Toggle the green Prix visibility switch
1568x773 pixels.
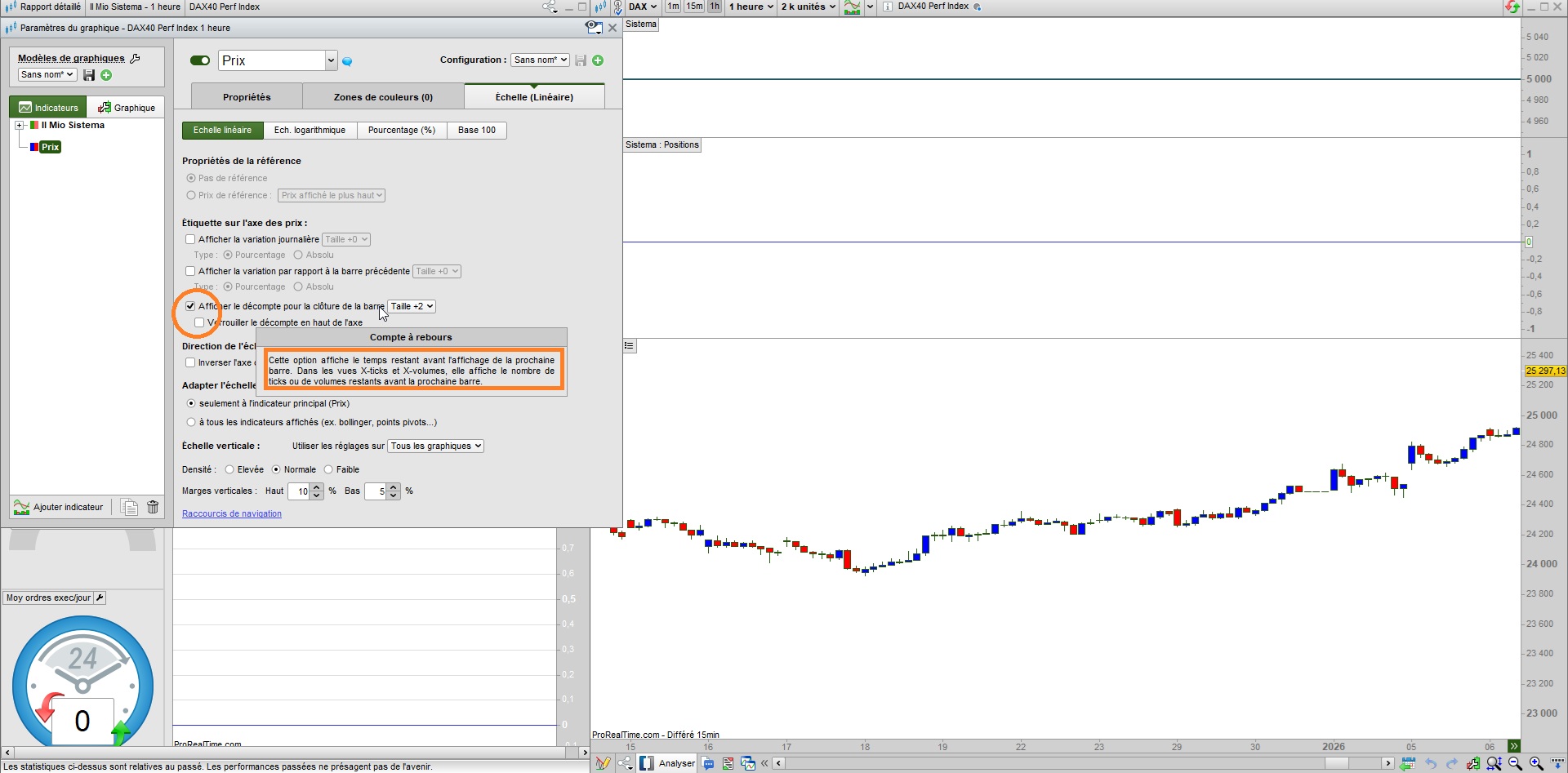pos(200,60)
